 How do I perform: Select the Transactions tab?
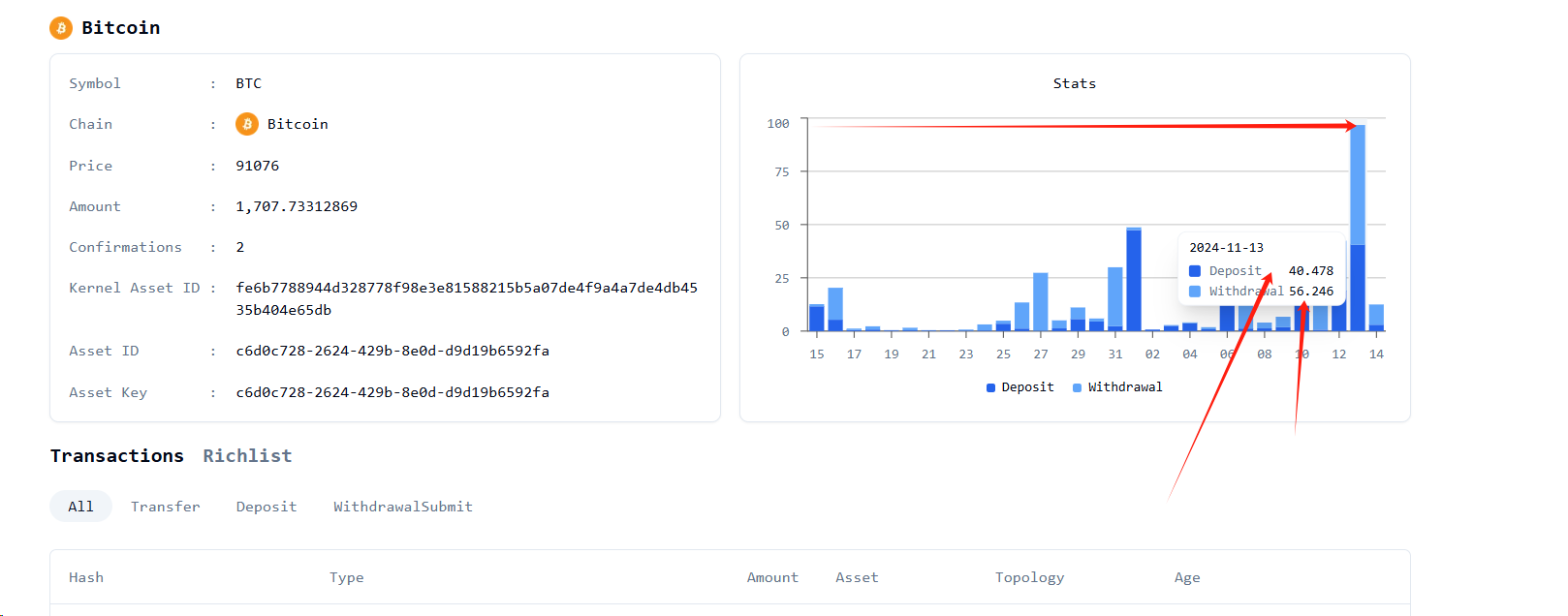(x=117, y=456)
